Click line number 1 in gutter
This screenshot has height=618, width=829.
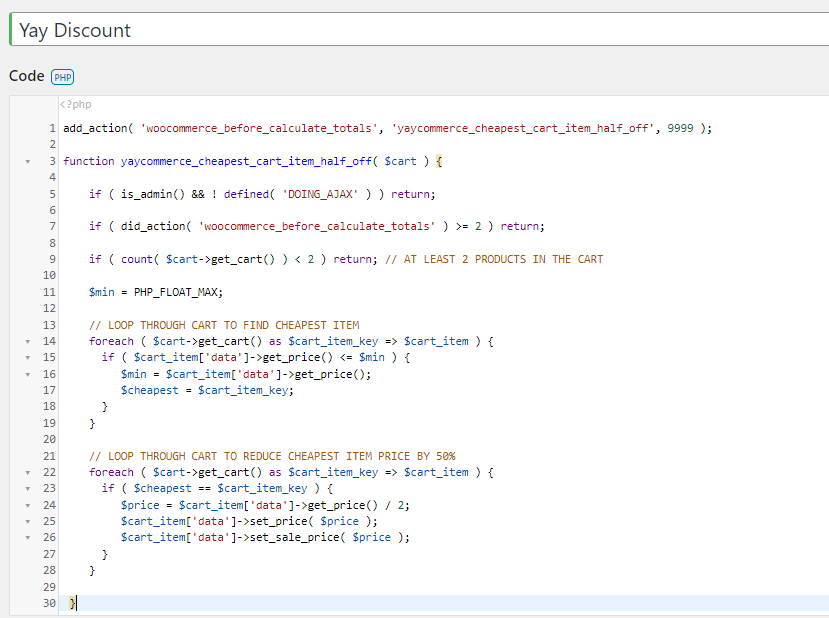coord(52,128)
